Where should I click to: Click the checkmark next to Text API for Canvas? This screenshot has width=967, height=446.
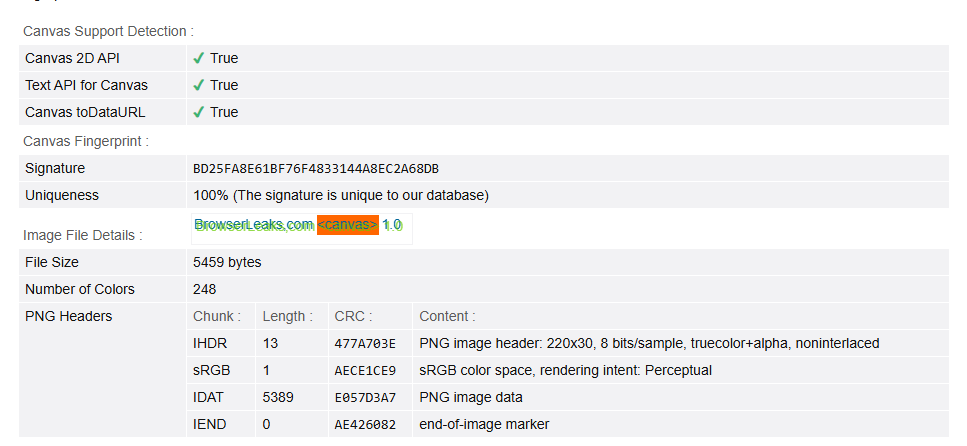(x=199, y=85)
